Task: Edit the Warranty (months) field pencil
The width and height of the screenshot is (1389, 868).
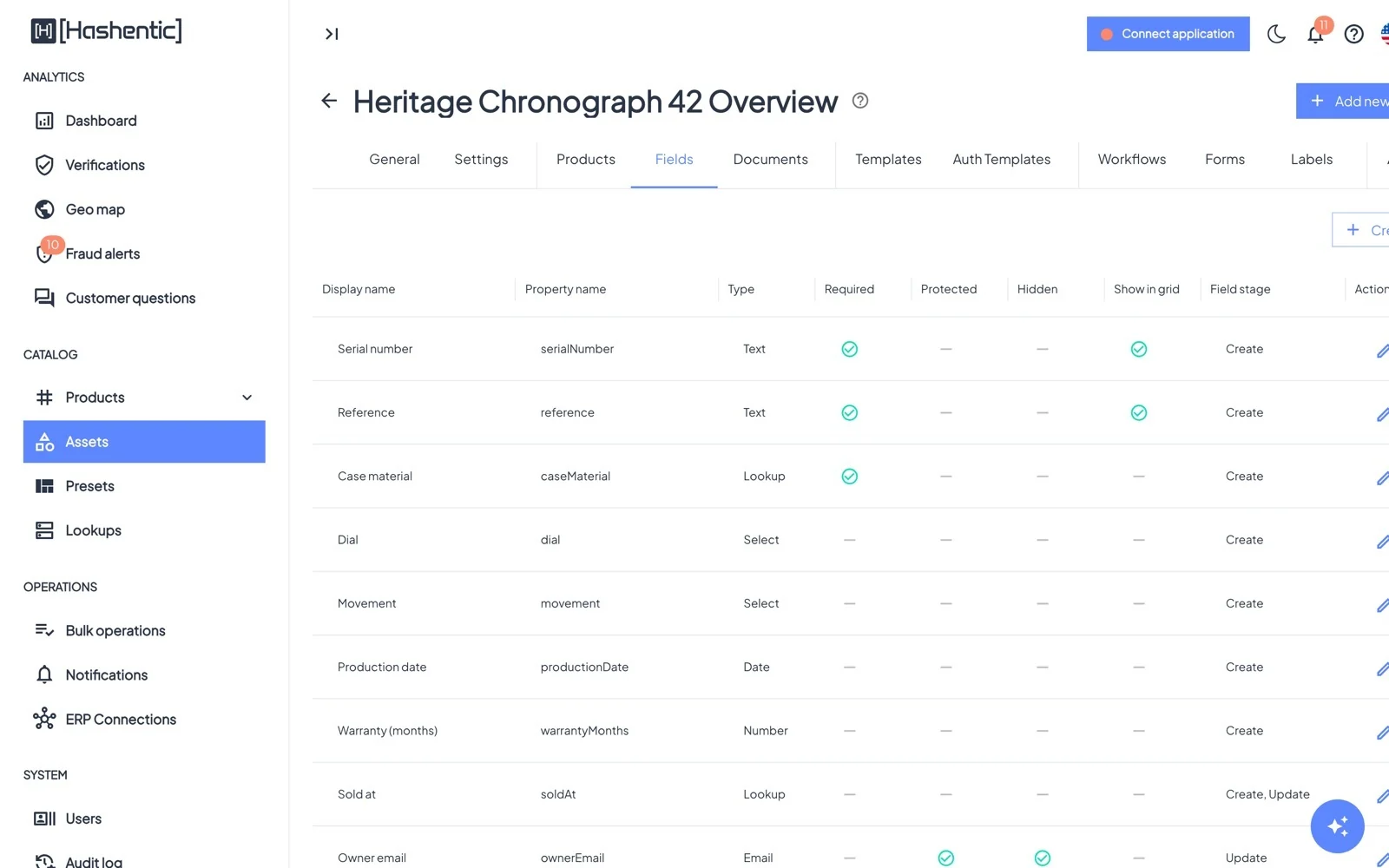Action: tap(1382, 733)
